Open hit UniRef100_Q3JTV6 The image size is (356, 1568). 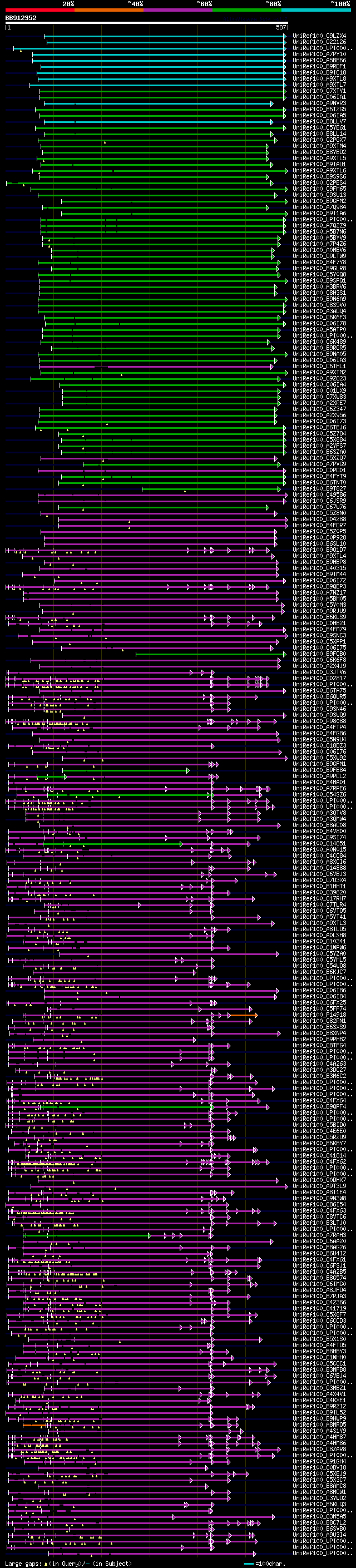click(319, 672)
